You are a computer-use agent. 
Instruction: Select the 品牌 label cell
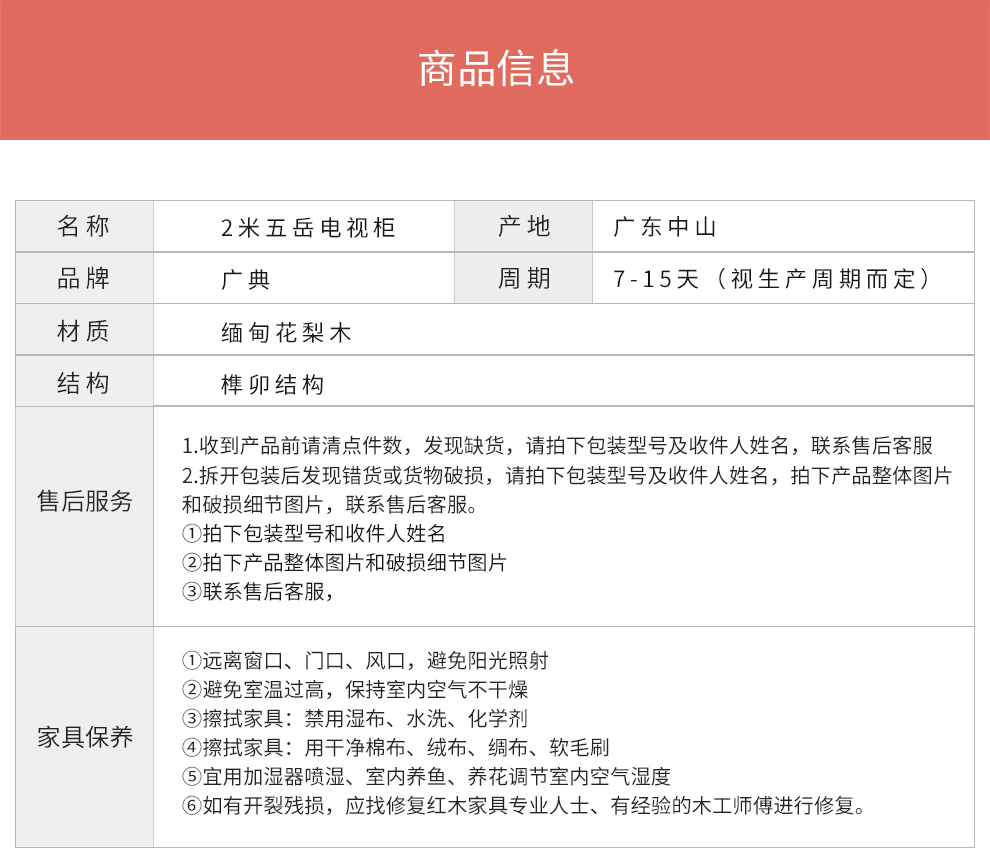(x=84, y=279)
